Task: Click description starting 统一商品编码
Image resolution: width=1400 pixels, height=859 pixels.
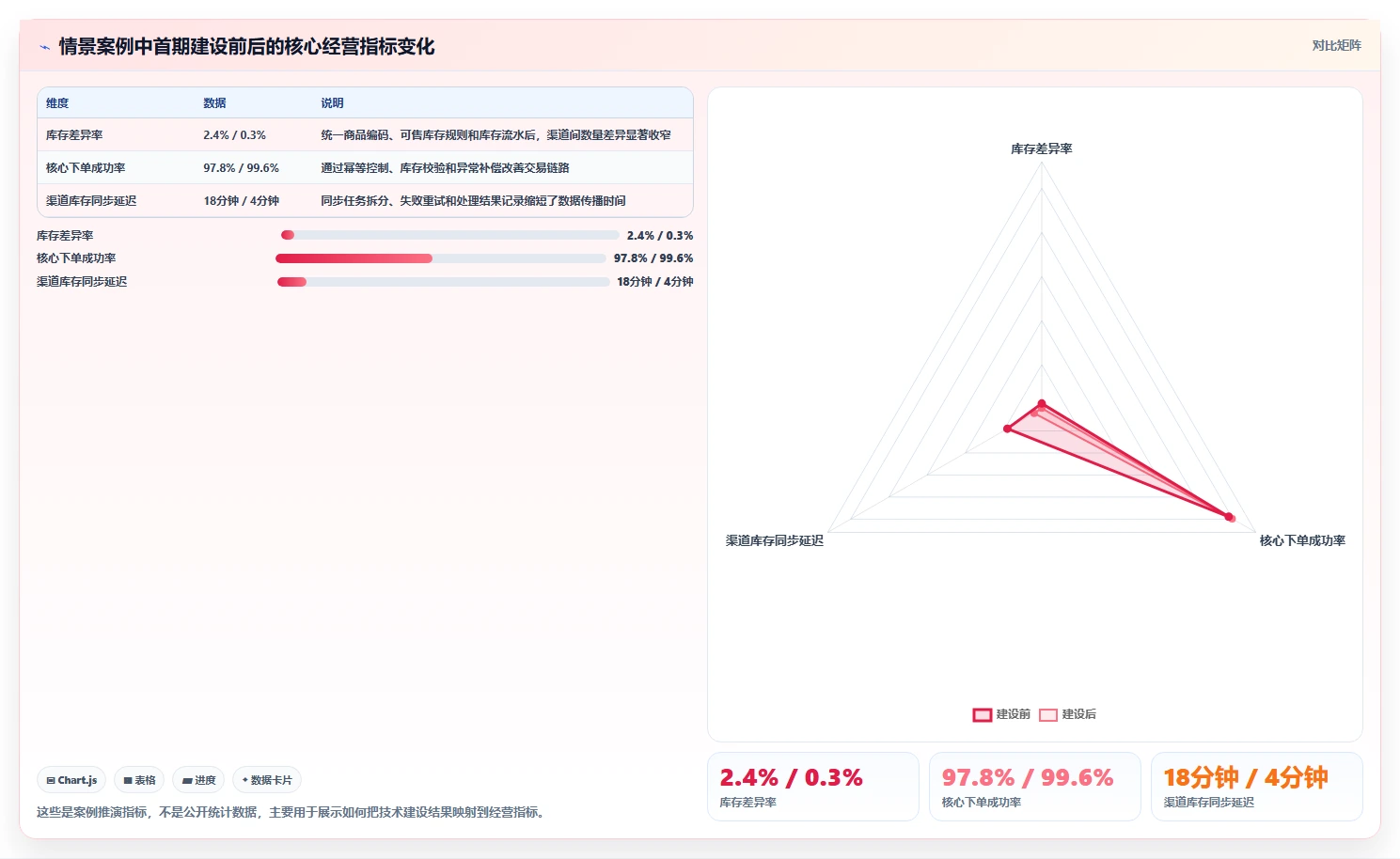Action: [496, 135]
